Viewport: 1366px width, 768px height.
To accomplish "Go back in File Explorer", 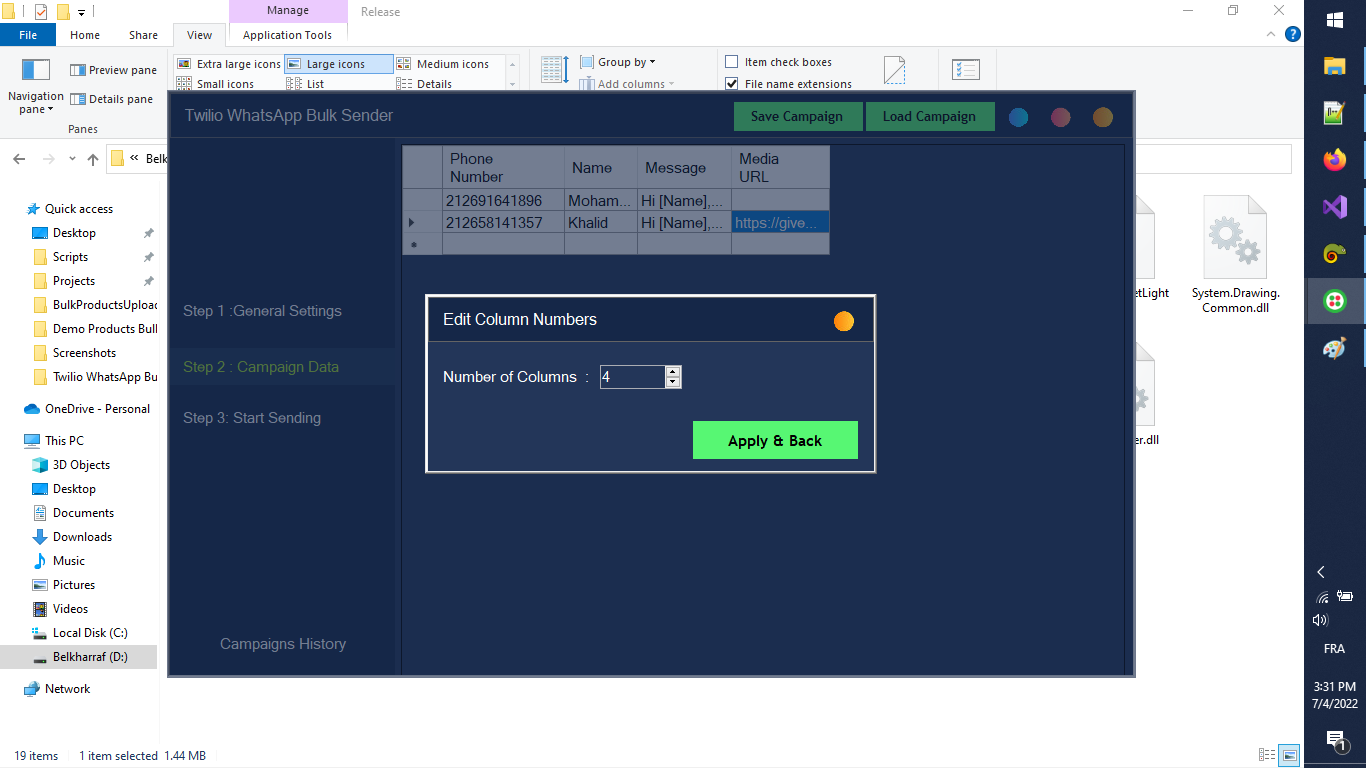I will point(20,159).
